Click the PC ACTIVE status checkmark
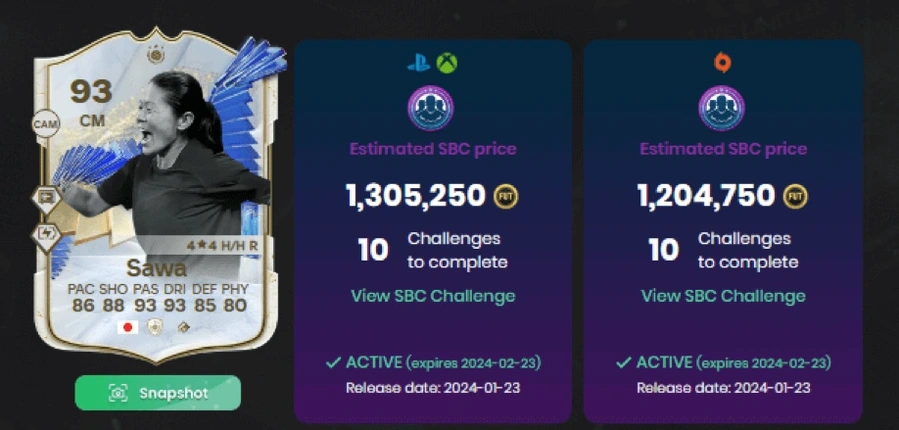This screenshot has height=430, width=899. pyautogui.click(x=624, y=363)
